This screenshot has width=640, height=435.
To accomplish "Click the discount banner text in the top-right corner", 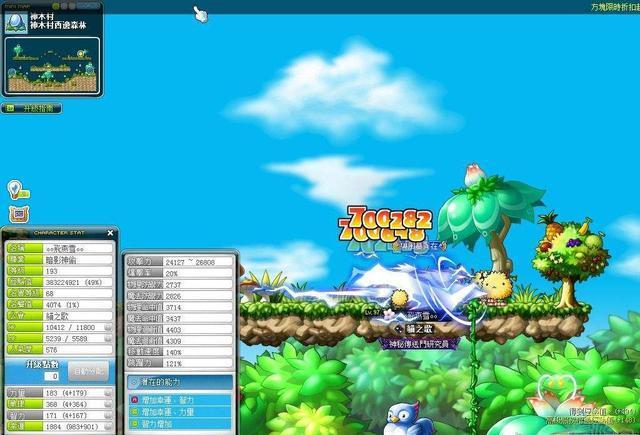I will pyautogui.click(x=615, y=7).
